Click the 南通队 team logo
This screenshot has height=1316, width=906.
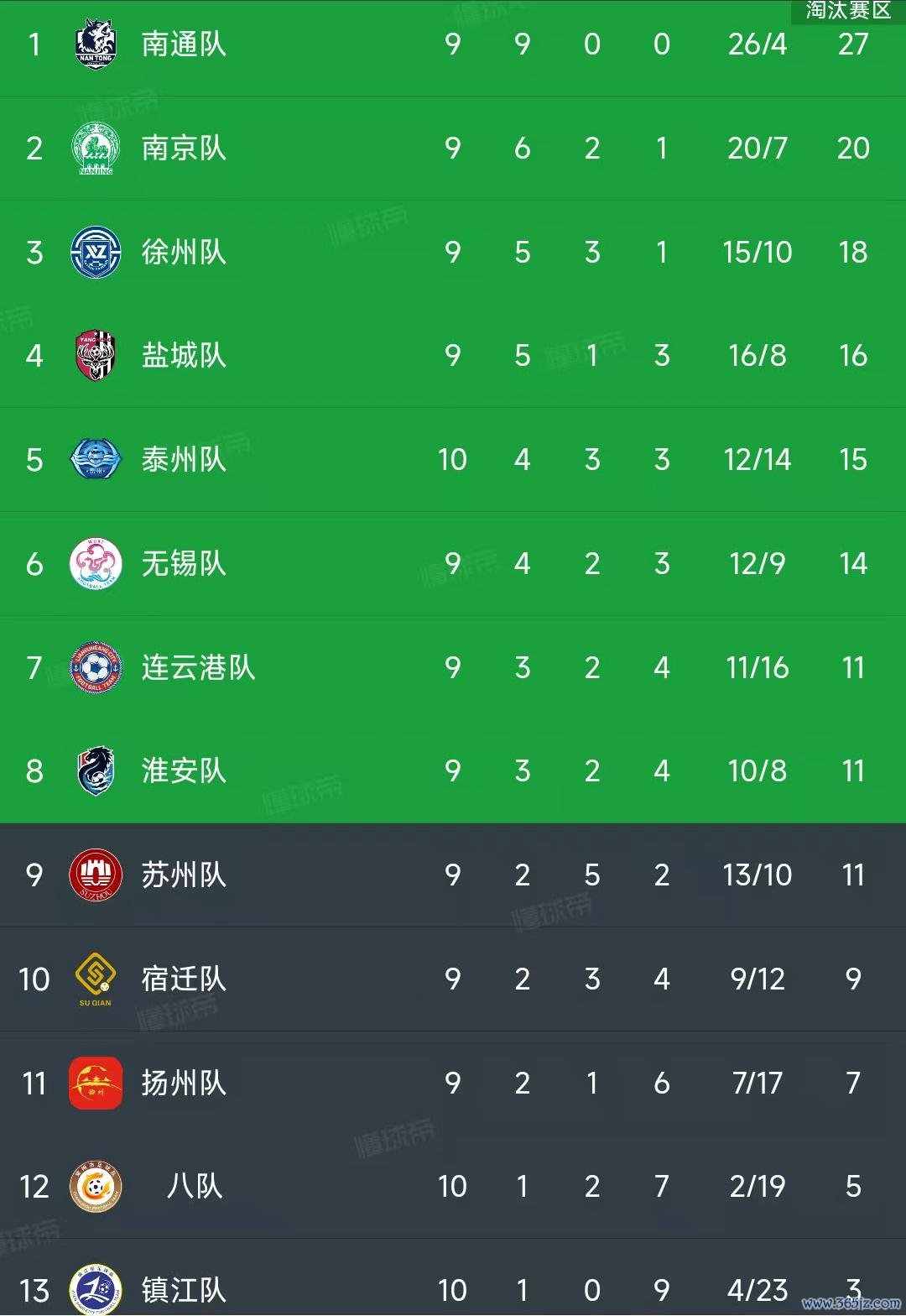point(96,44)
